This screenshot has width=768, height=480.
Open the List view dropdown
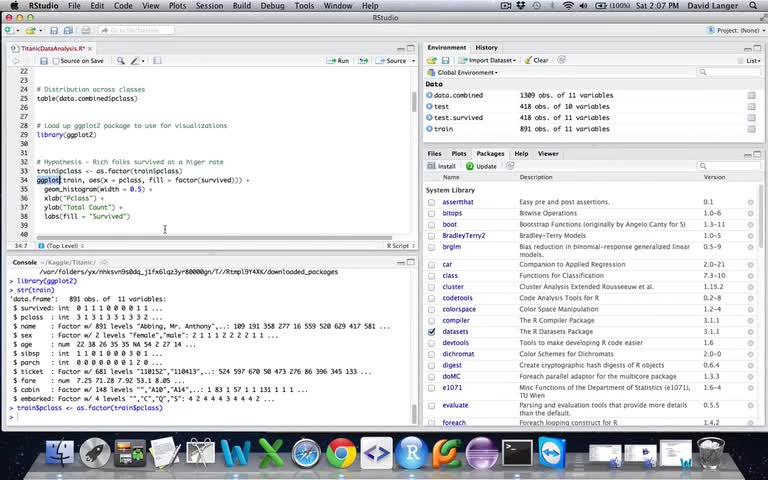click(749, 61)
